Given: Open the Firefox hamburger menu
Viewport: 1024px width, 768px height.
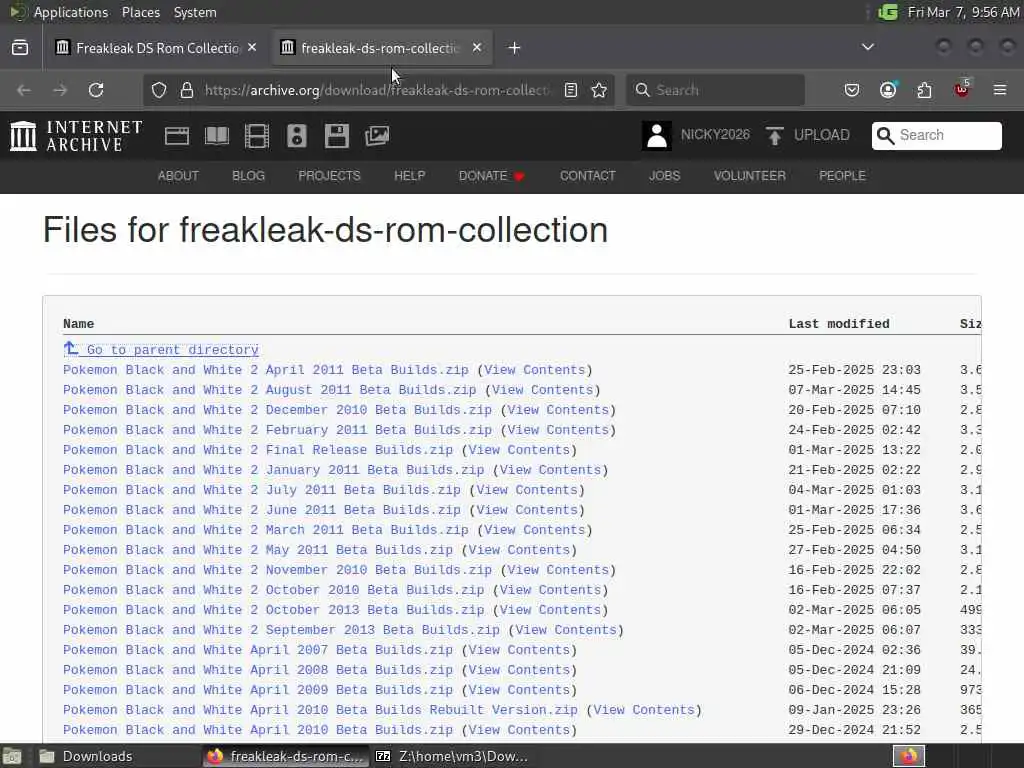Looking at the screenshot, I should point(1000,89).
